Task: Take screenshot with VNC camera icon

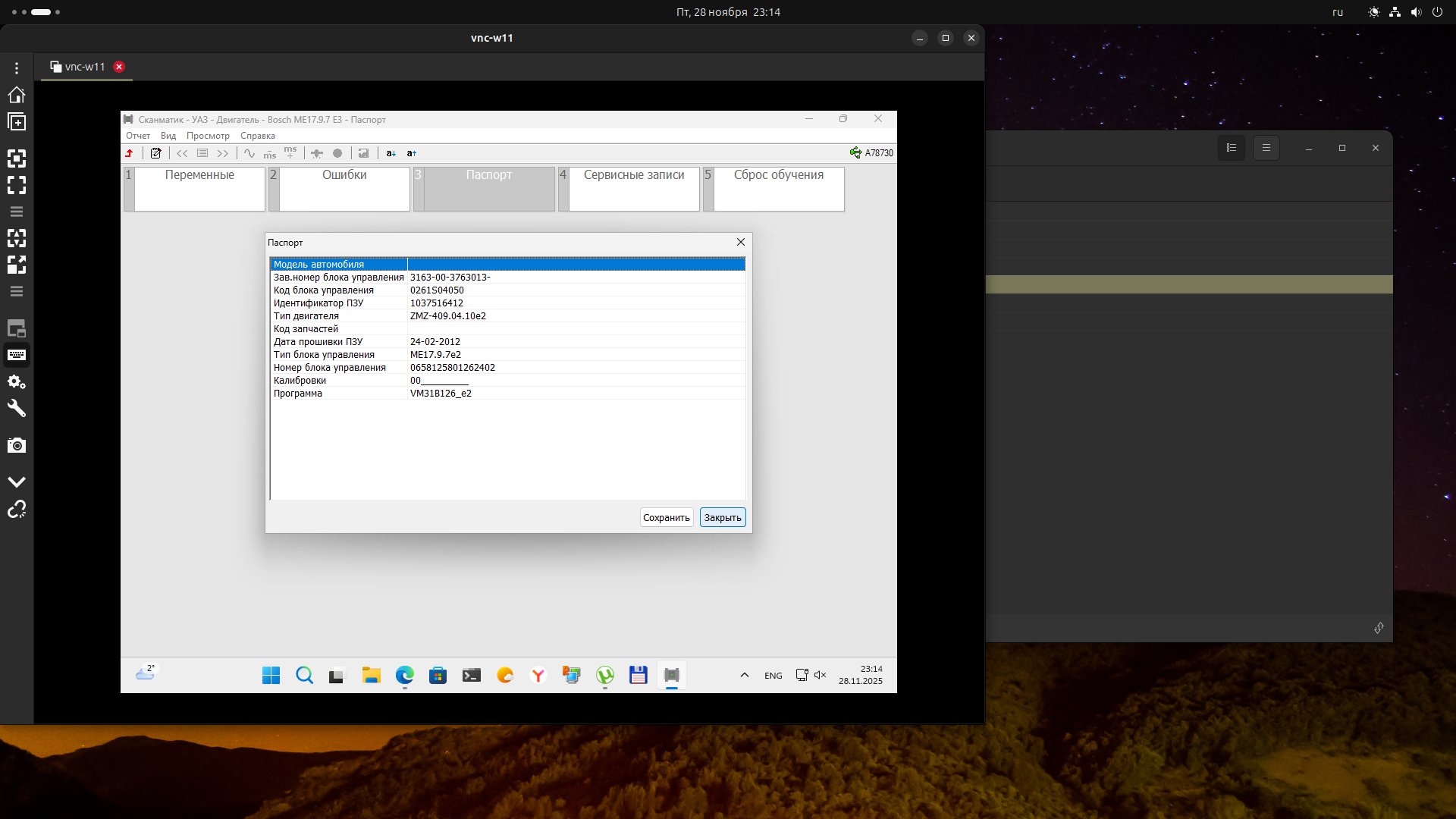Action: click(17, 445)
